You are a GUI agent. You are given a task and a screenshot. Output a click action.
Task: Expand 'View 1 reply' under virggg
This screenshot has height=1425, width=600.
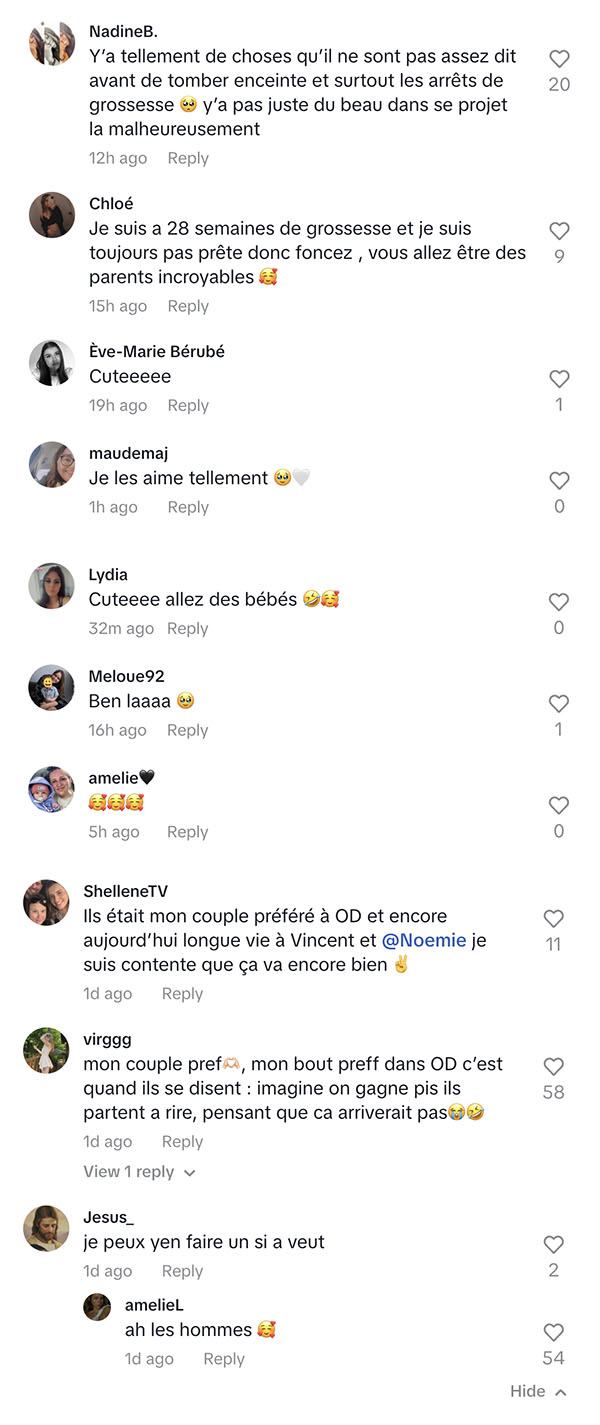click(x=139, y=1172)
